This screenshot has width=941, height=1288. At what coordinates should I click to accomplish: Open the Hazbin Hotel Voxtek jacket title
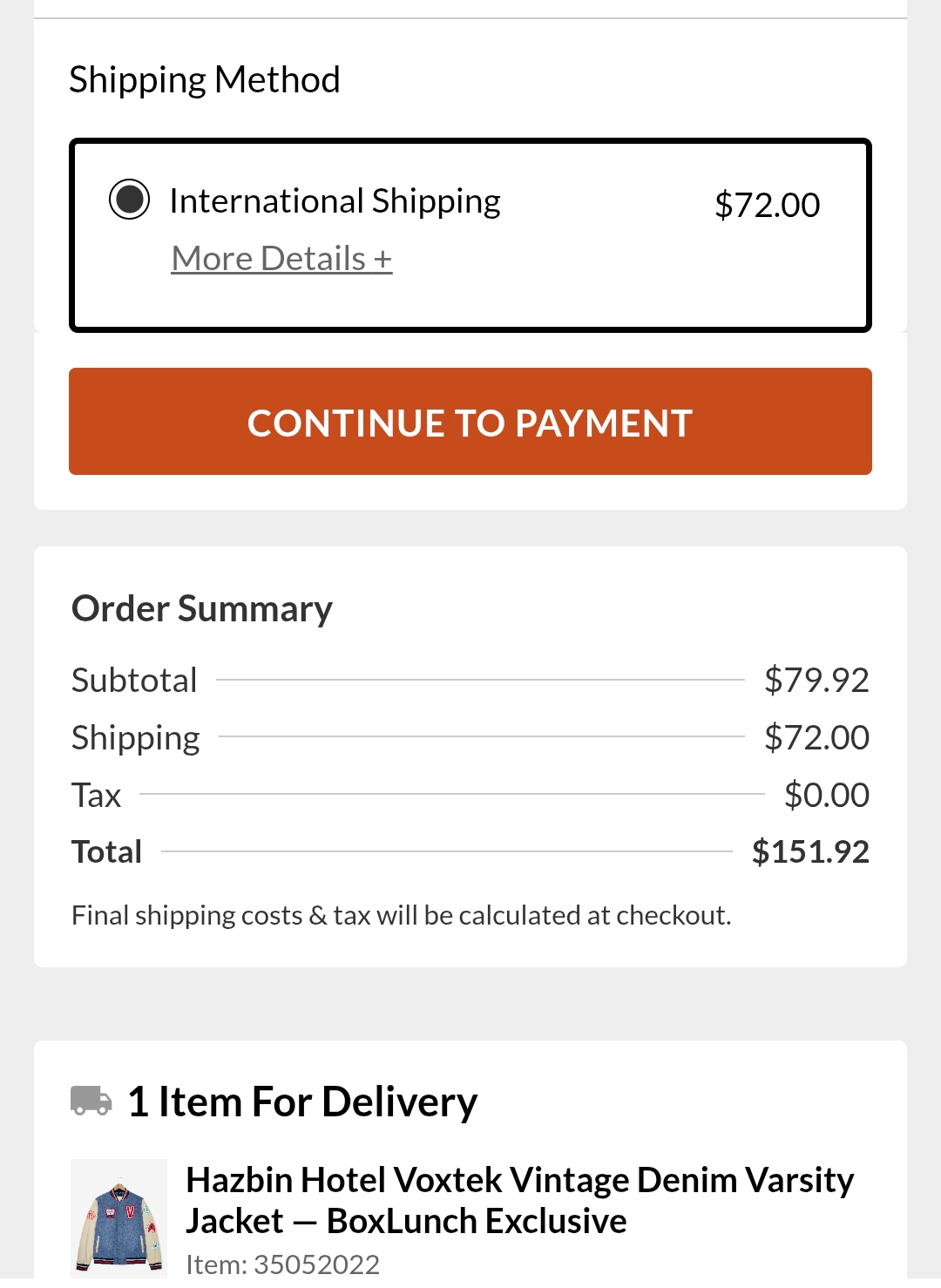[519, 1200]
